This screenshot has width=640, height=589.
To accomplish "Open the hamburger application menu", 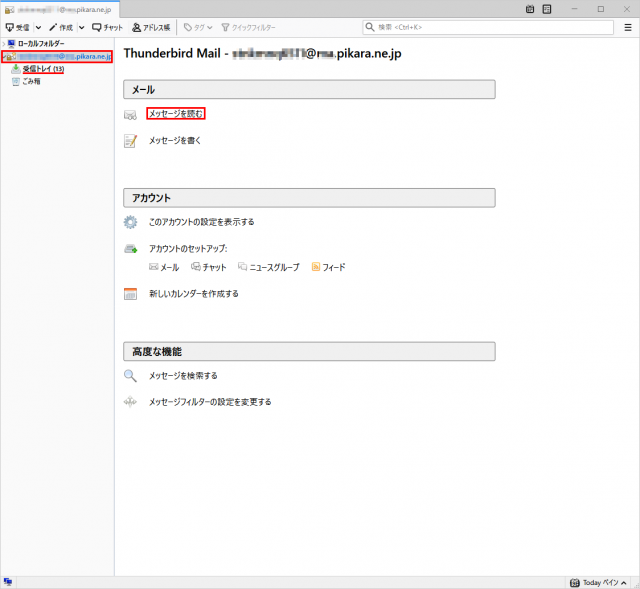I will click(627, 27).
